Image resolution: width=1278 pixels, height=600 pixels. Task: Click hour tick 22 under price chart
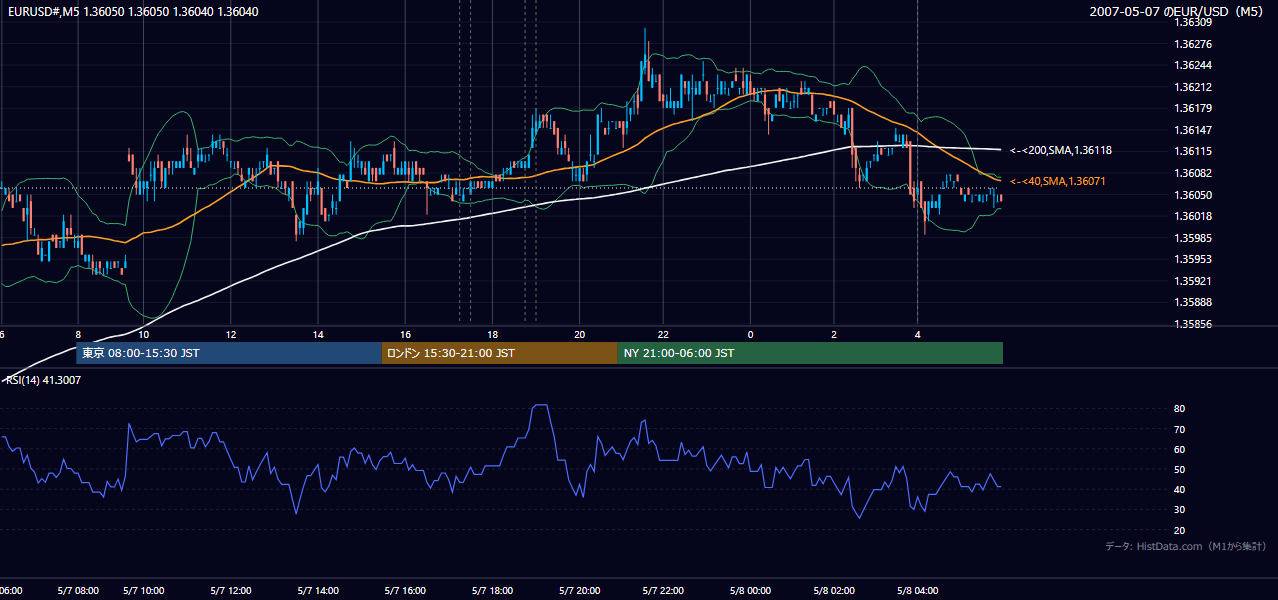pos(664,334)
